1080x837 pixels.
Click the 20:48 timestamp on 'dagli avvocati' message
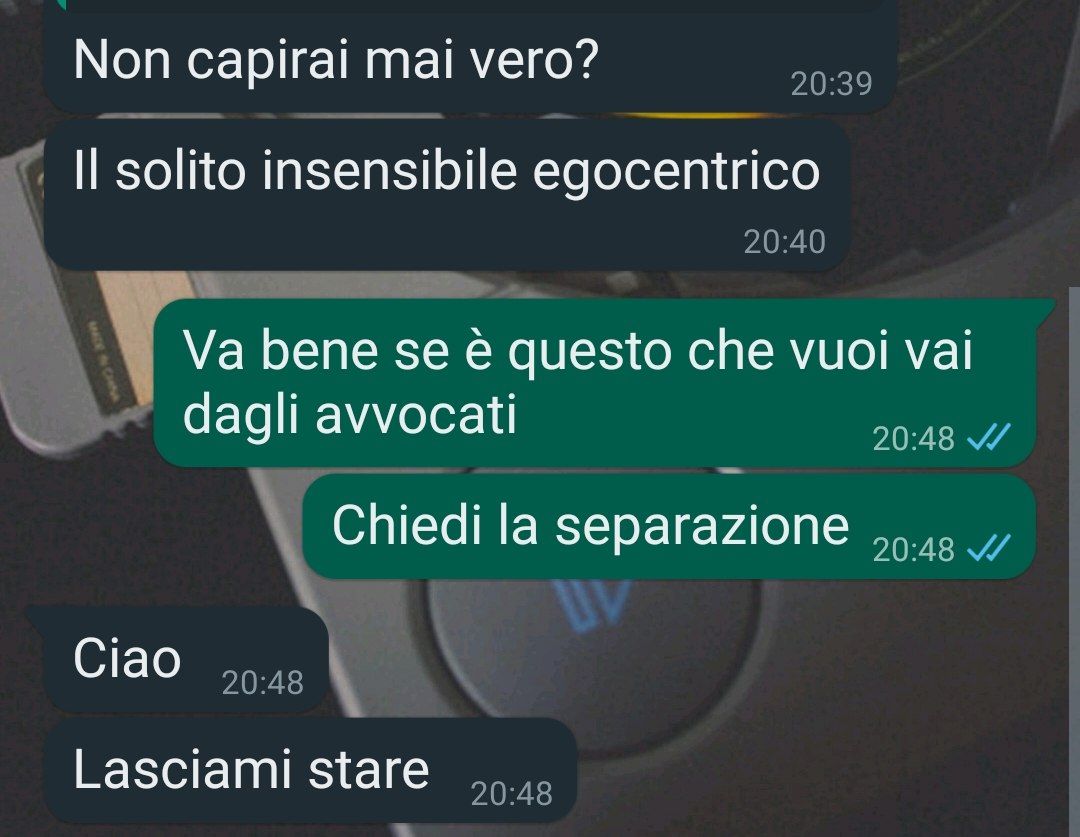pos(913,438)
